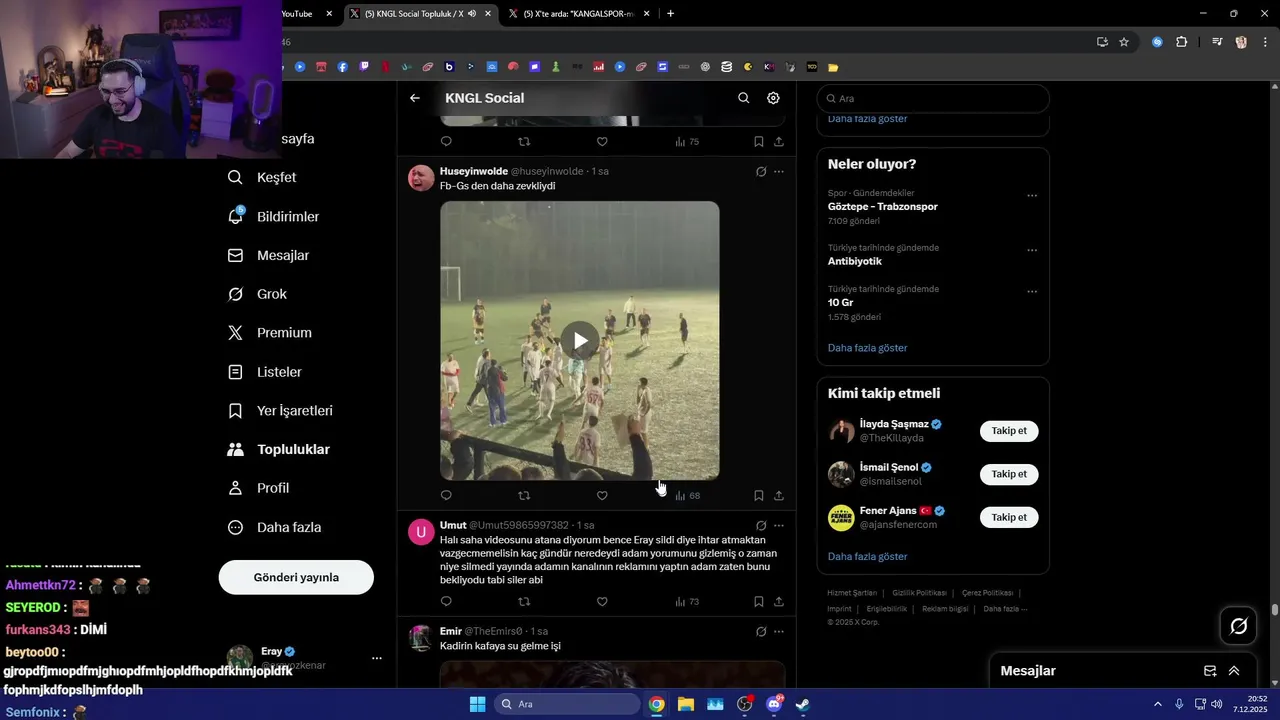Expand the Daha fazla sidebar menu

274,527
